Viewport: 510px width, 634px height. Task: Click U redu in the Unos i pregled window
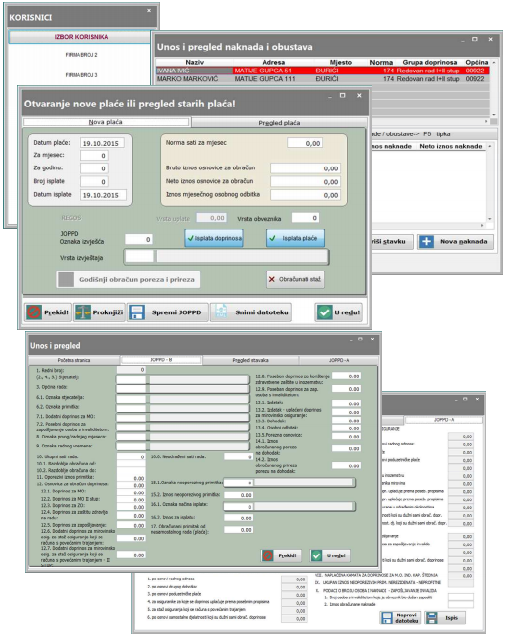tap(330, 556)
